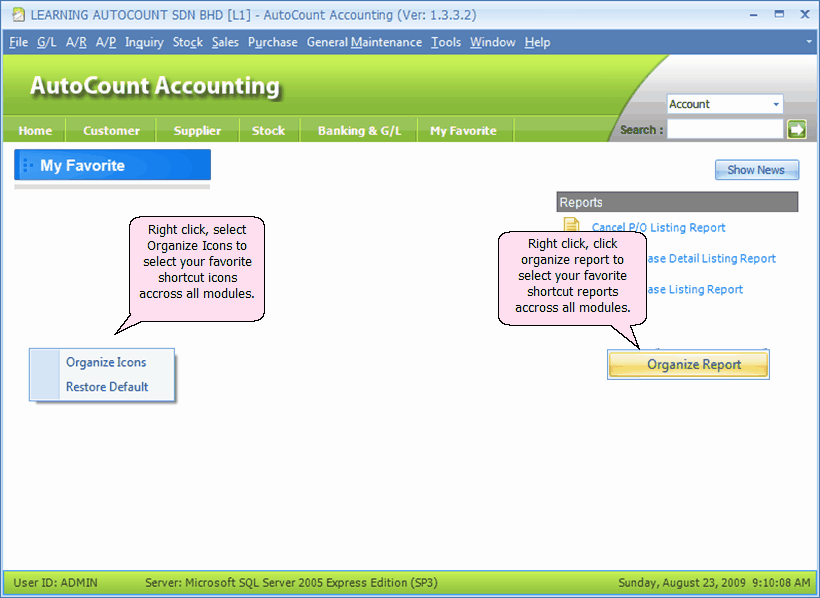
Task: Click the User ID: ADMIN status text
Action: pyautogui.click(x=55, y=583)
